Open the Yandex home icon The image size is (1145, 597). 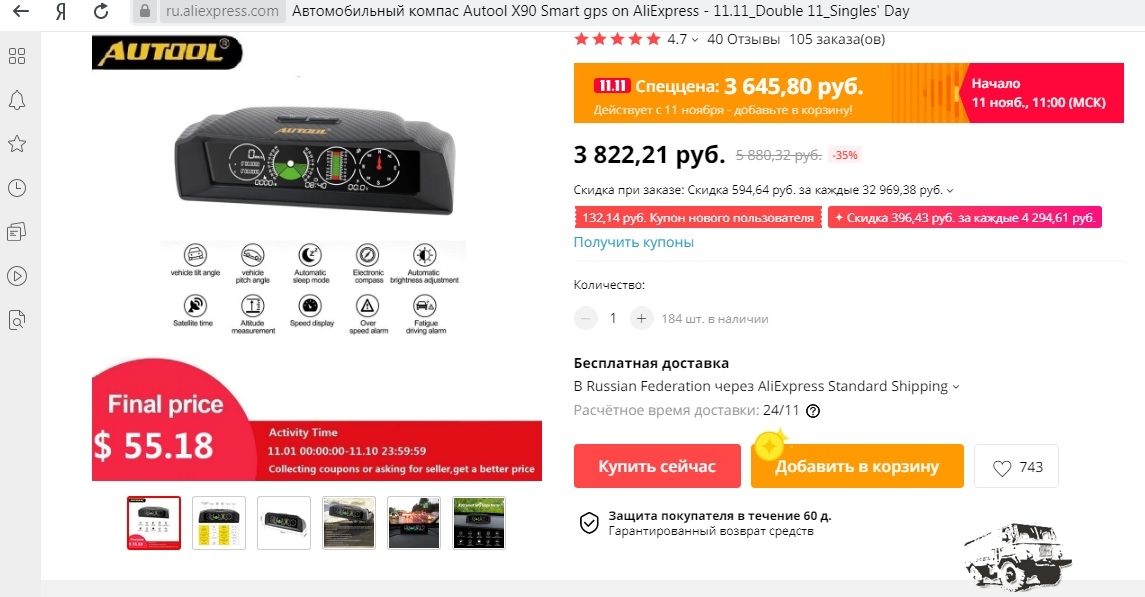click(61, 11)
